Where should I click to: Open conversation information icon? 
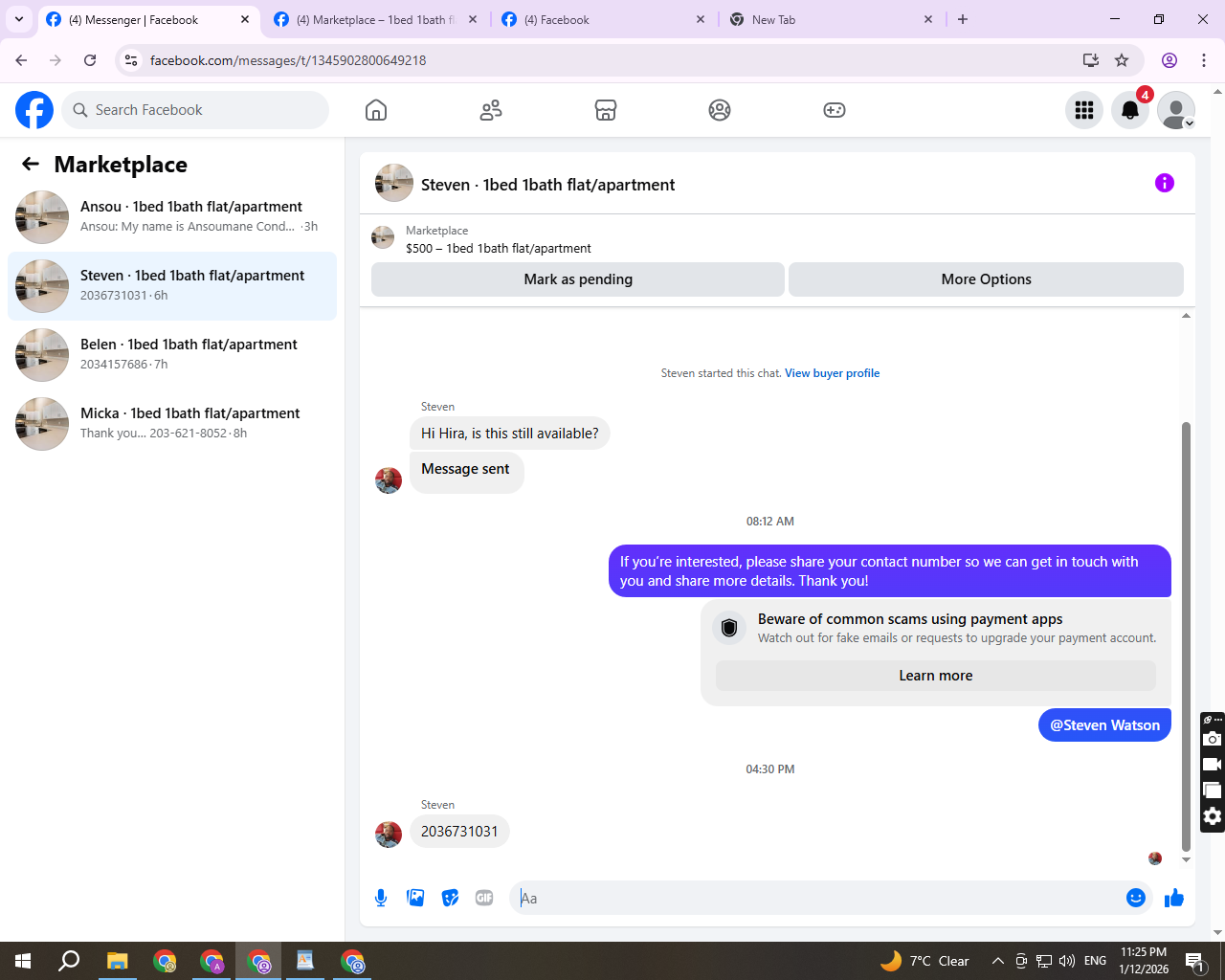coord(1165,183)
